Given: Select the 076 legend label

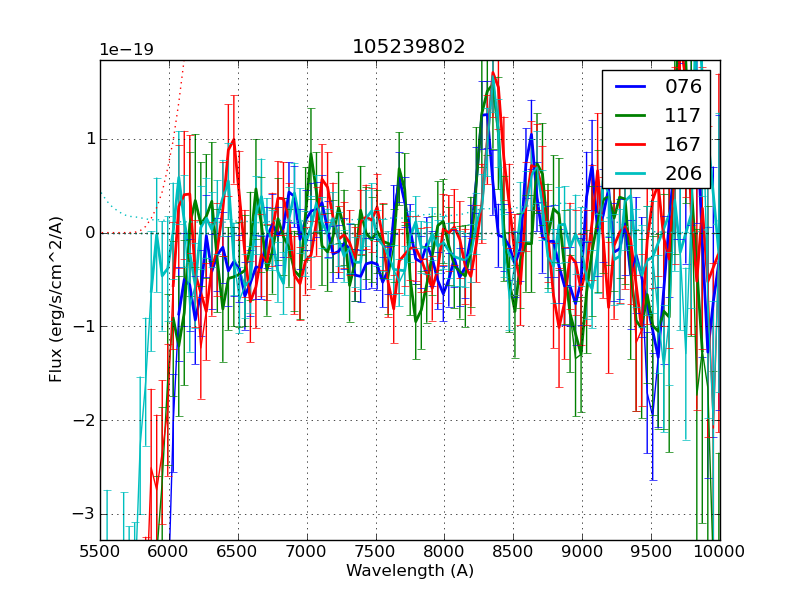Looking at the screenshot, I should click(683, 86).
